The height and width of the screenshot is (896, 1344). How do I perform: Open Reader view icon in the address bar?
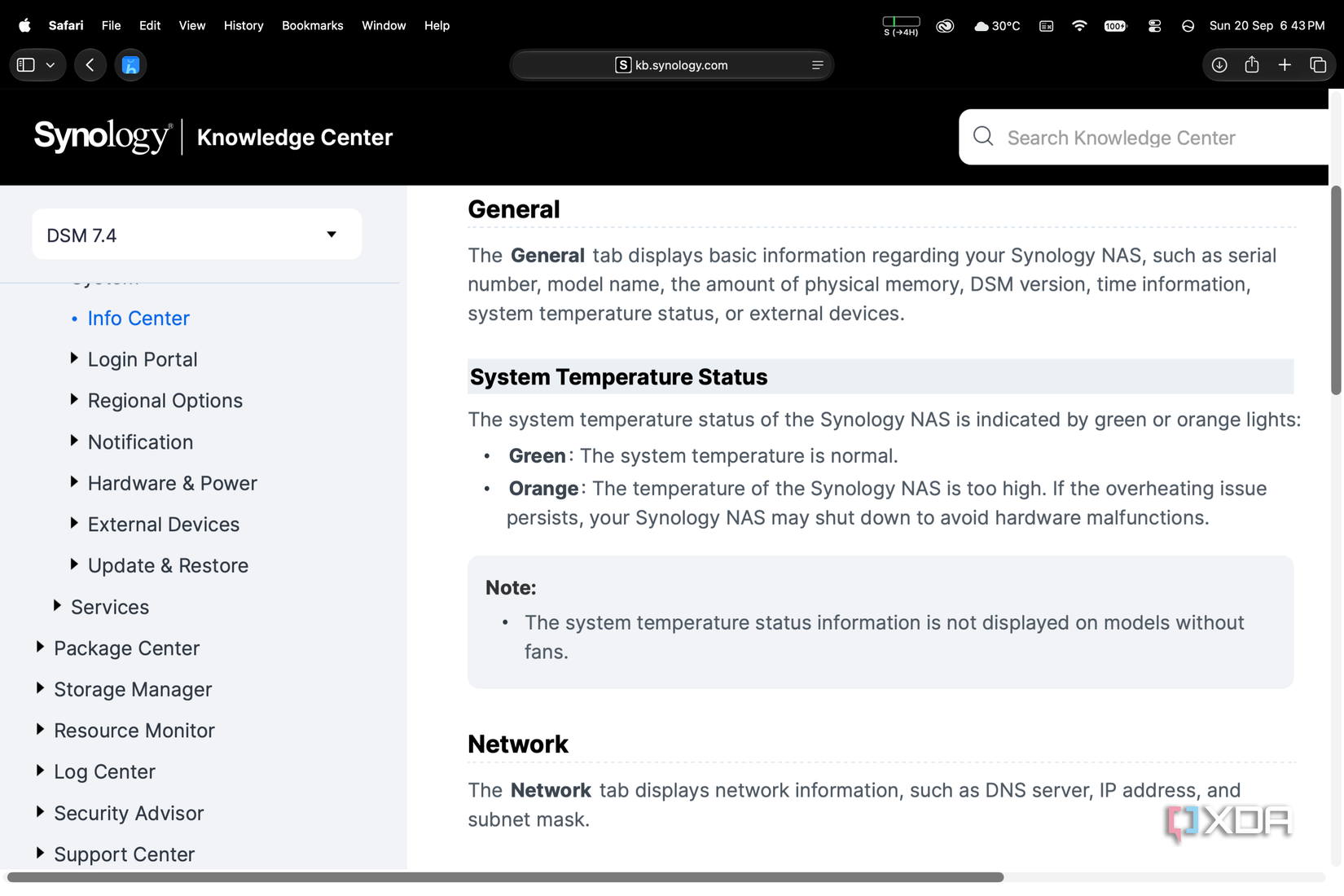(x=817, y=65)
